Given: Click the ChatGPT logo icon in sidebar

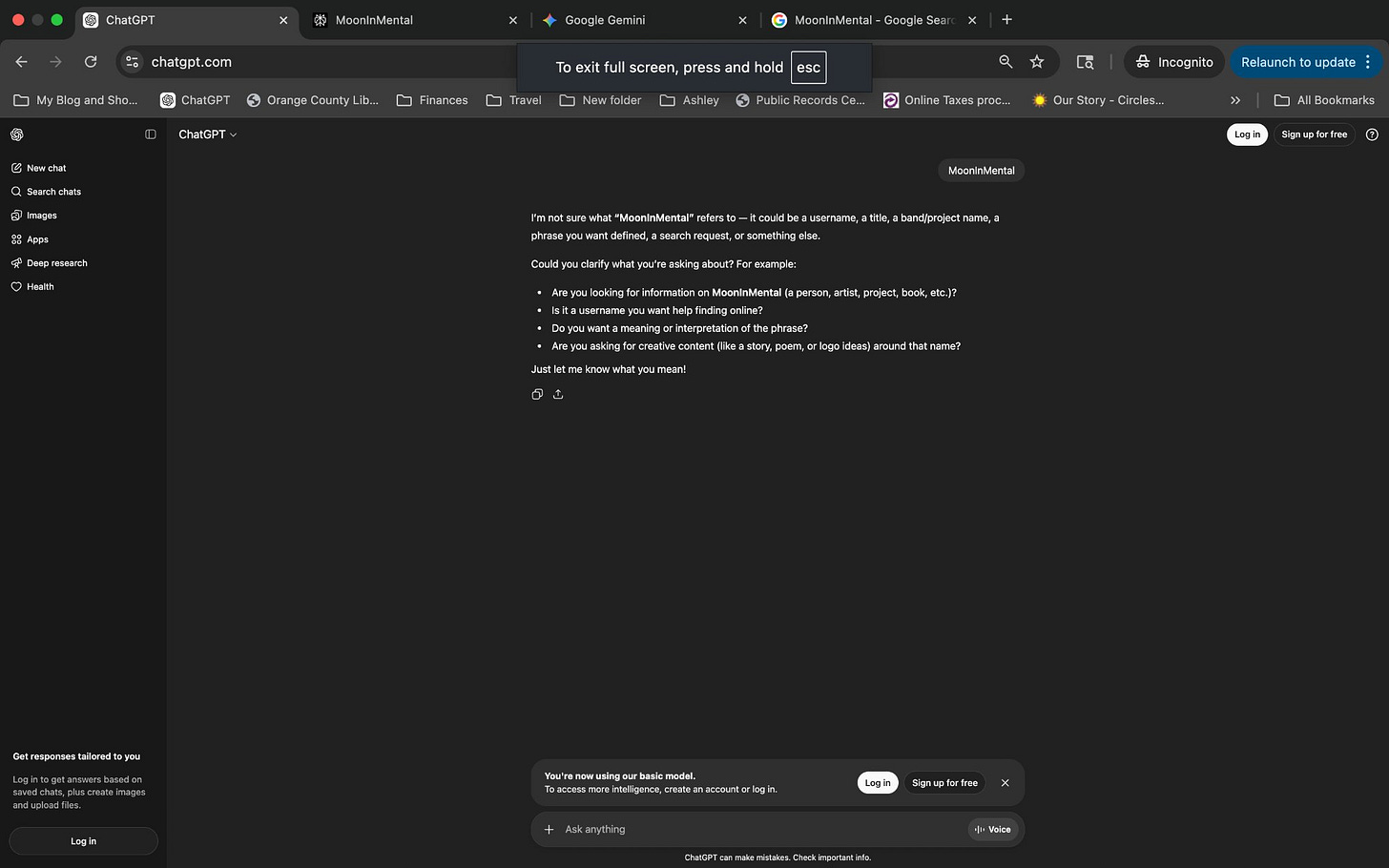Looking at the screenshot, I should click(x=16, y=134).
